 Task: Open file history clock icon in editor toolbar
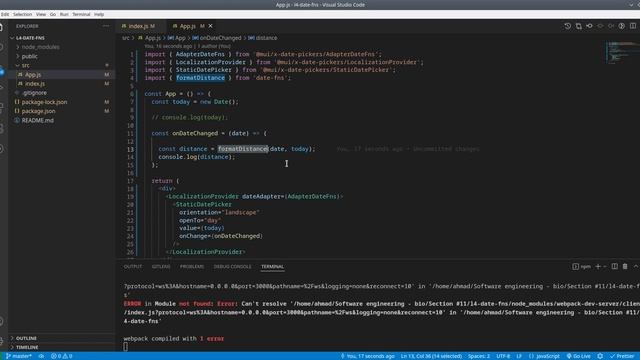[x=567, y=26]
